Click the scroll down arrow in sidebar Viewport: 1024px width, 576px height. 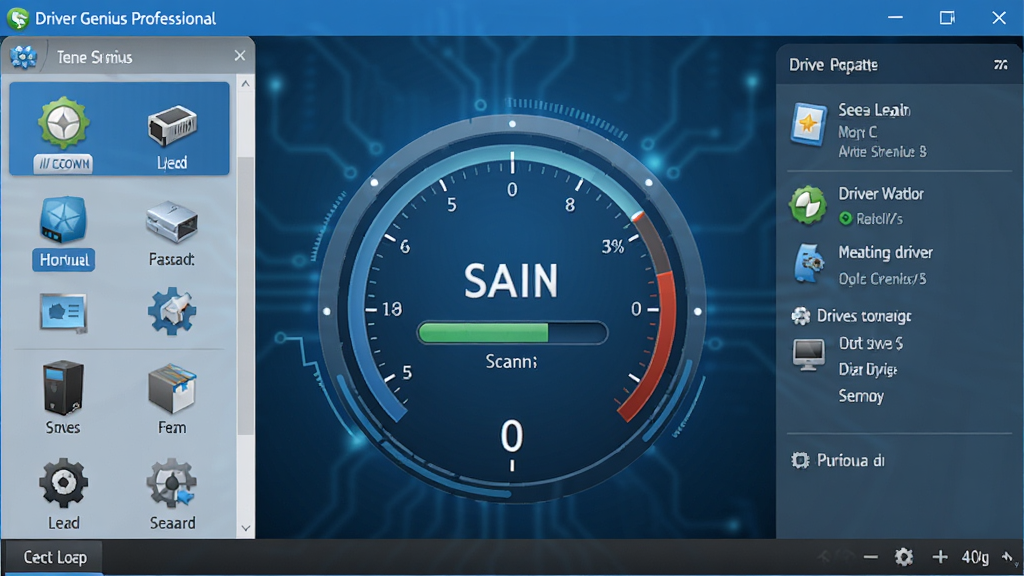click(x=246, y=528)
